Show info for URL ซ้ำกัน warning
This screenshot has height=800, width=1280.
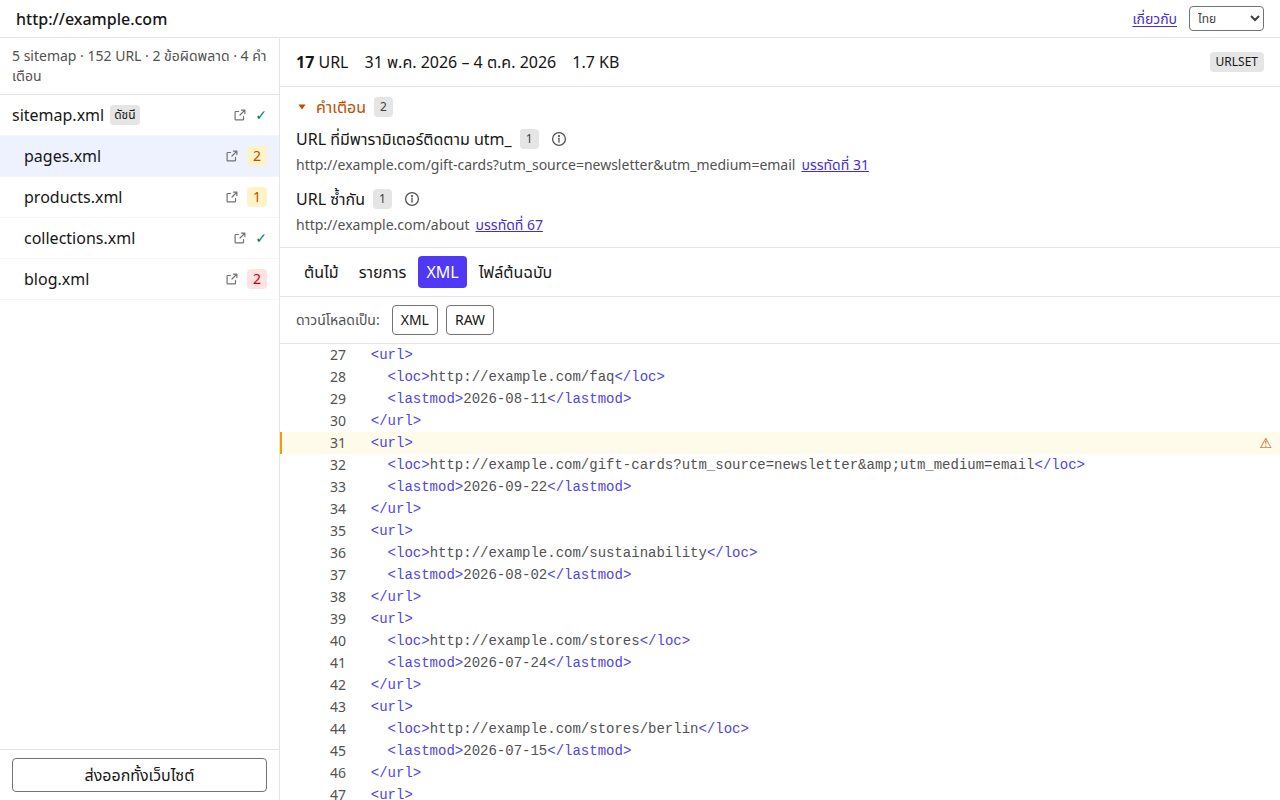pyautogui.click(x=412, y=199)
